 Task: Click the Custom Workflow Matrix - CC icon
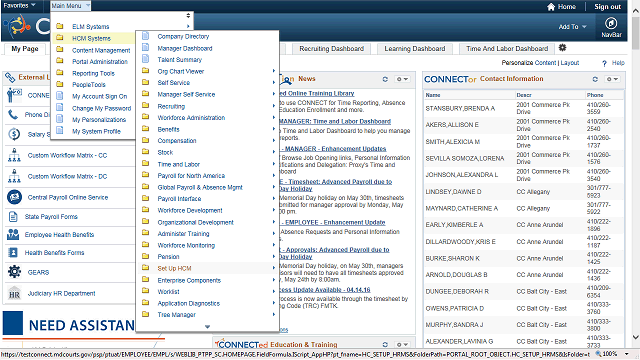[x=14, y=155]
